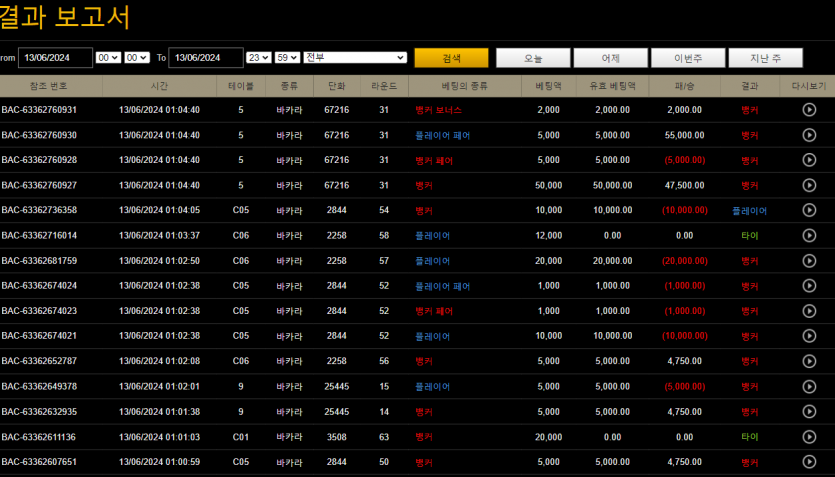835x477 pixels.
Task: Replay bet BAC-63362760930
Action: [x=809, y=135]
